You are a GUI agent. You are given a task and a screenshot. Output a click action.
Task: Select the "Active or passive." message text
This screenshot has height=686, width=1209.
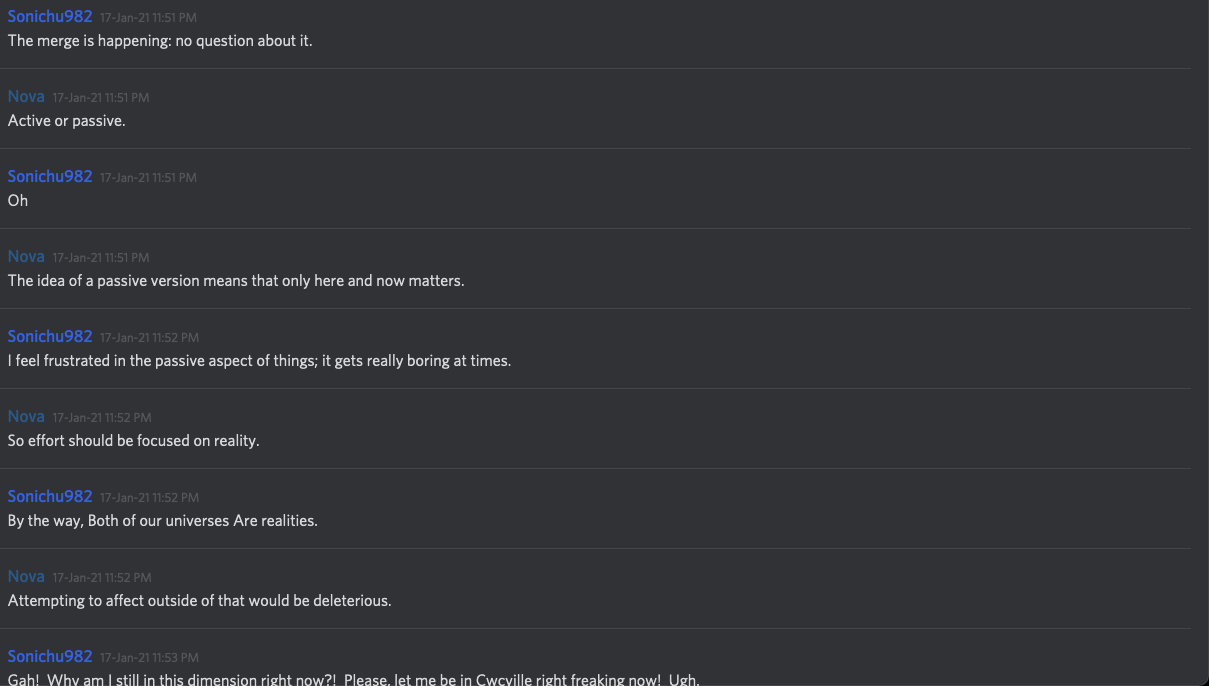[67, 121]
